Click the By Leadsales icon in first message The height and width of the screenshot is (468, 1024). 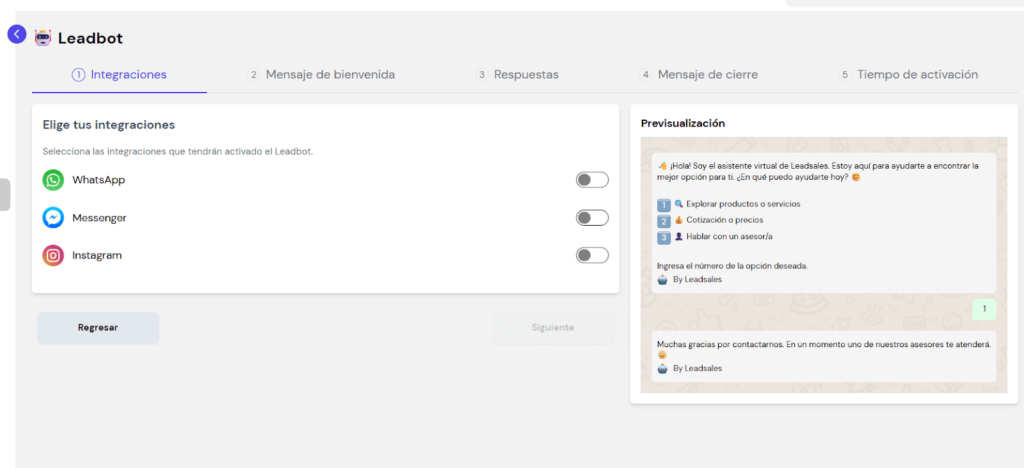[x=663, y=280]
